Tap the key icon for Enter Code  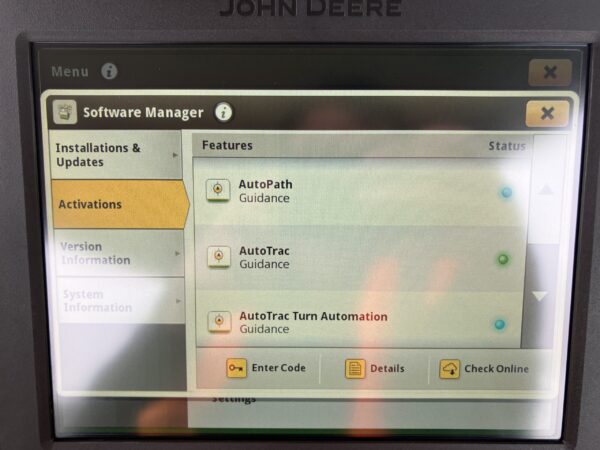click(x=236, y=368)
